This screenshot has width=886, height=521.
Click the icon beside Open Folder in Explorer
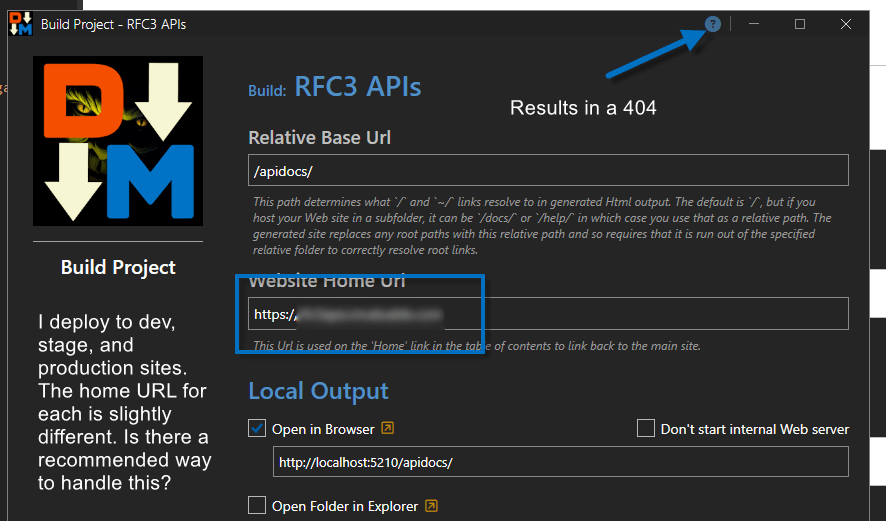coord(432,506)
